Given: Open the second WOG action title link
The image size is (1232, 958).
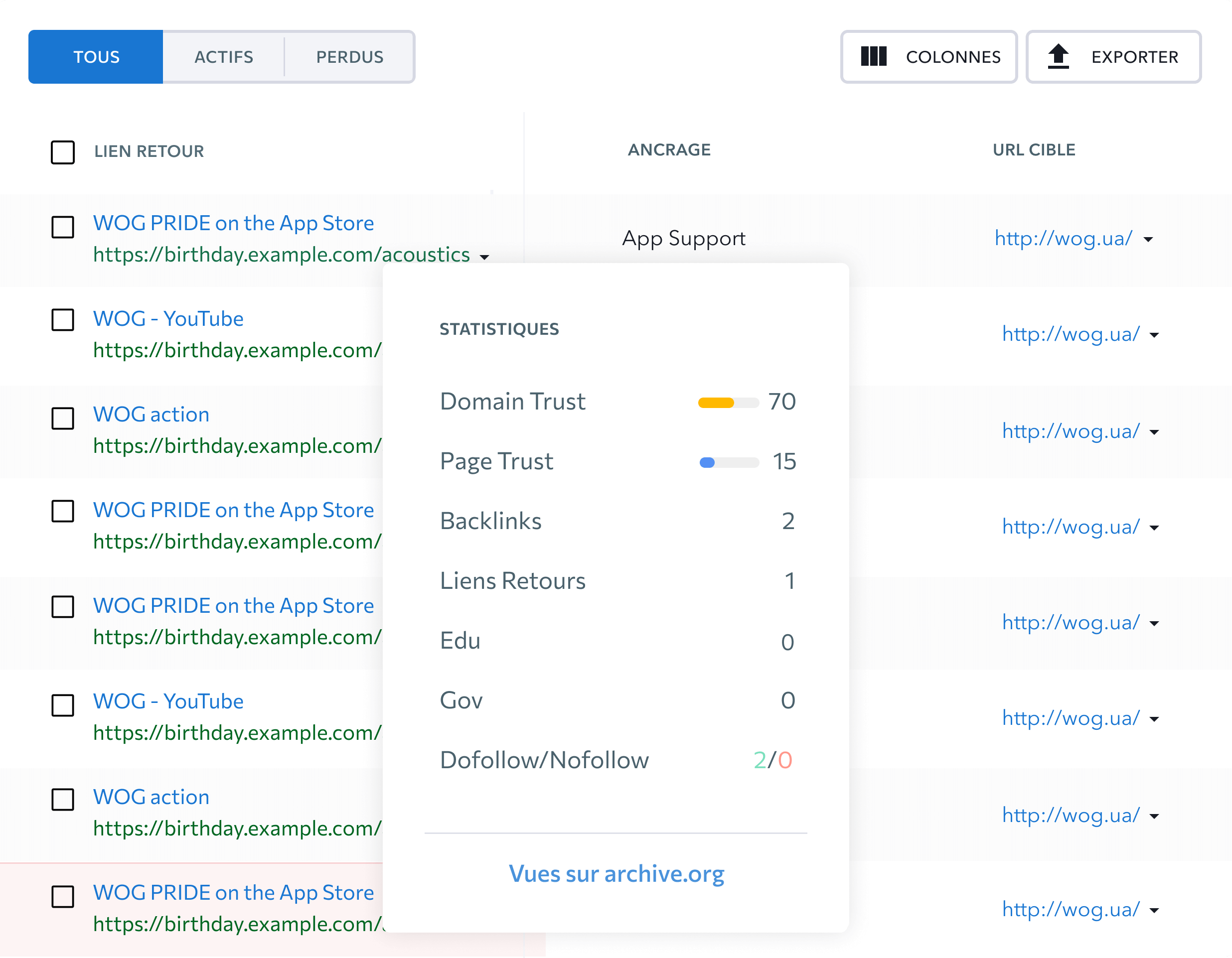Looking at the screenshot, I should (x=151, y=797).
